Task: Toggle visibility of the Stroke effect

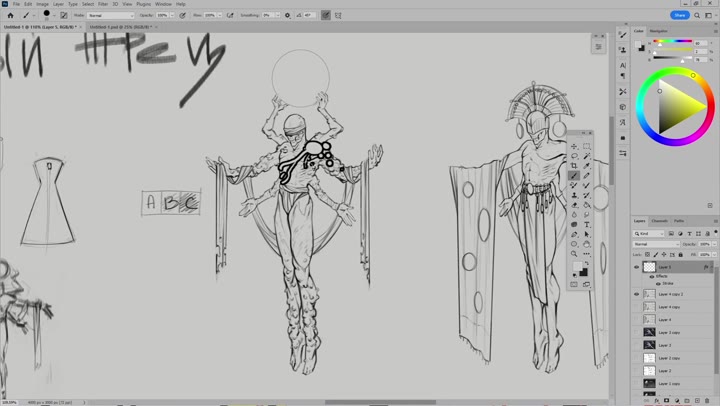Action: pyautogui.click(x=658, y=283)
